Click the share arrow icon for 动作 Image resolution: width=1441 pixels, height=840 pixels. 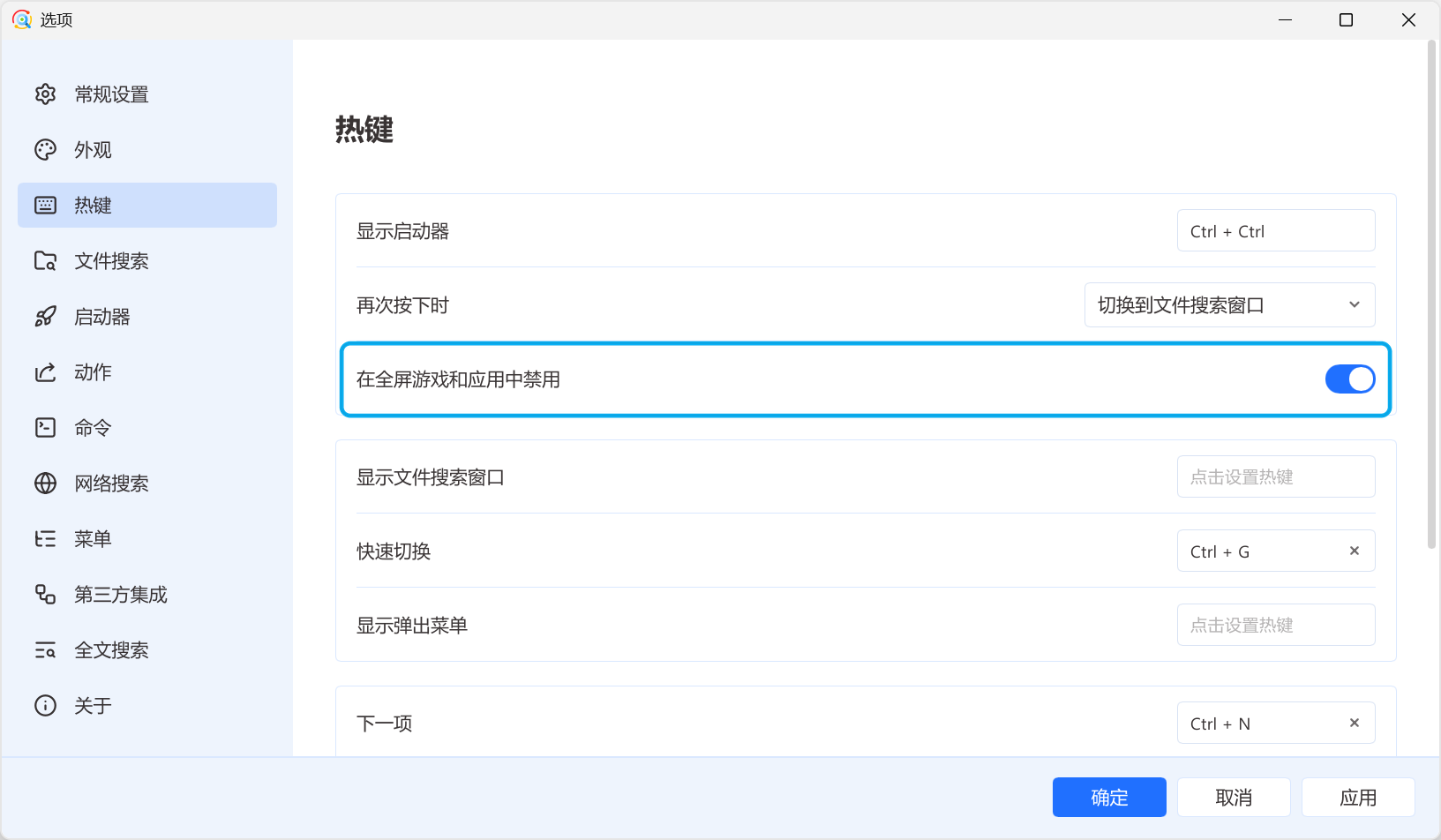point(45,372)
